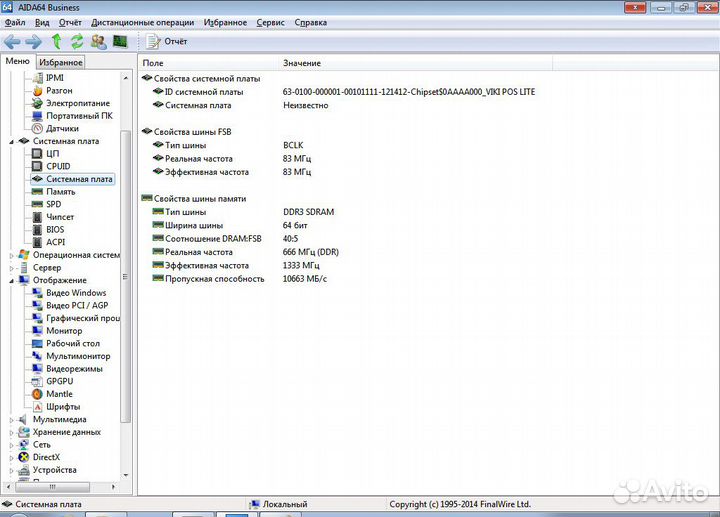Viewport: 720px width, 517px height.
Task: Switch to the Избранное sidebar tab
Action: (x=61, y=62)
